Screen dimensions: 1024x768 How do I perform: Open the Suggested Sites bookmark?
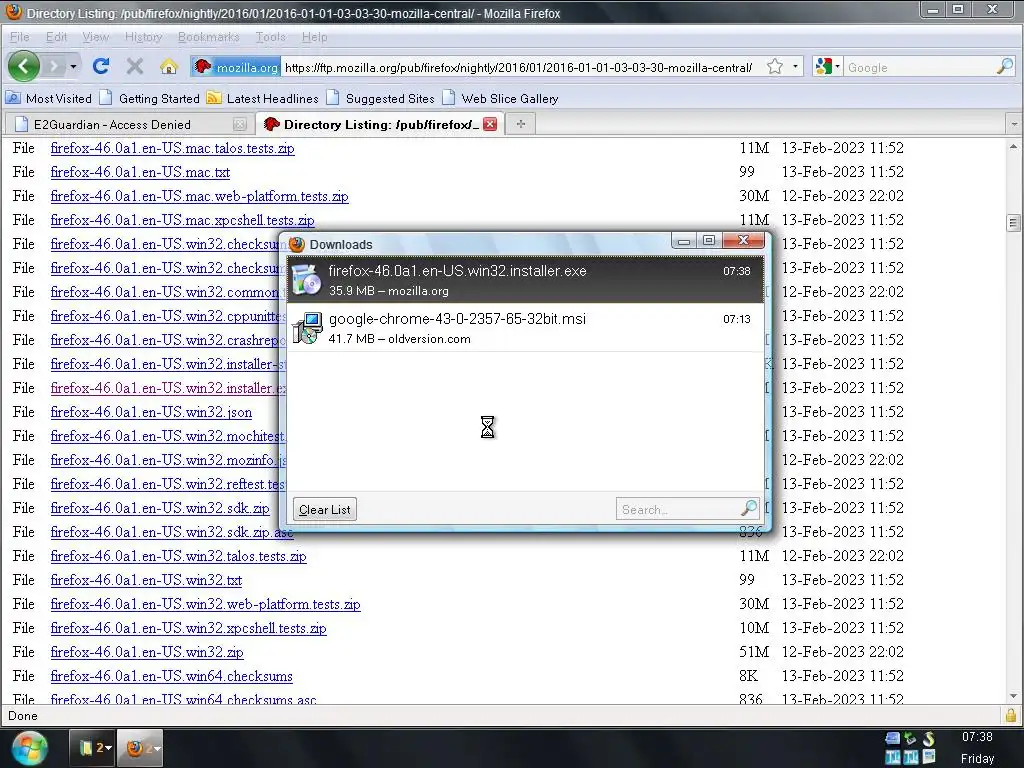click(x=381, y=99)
